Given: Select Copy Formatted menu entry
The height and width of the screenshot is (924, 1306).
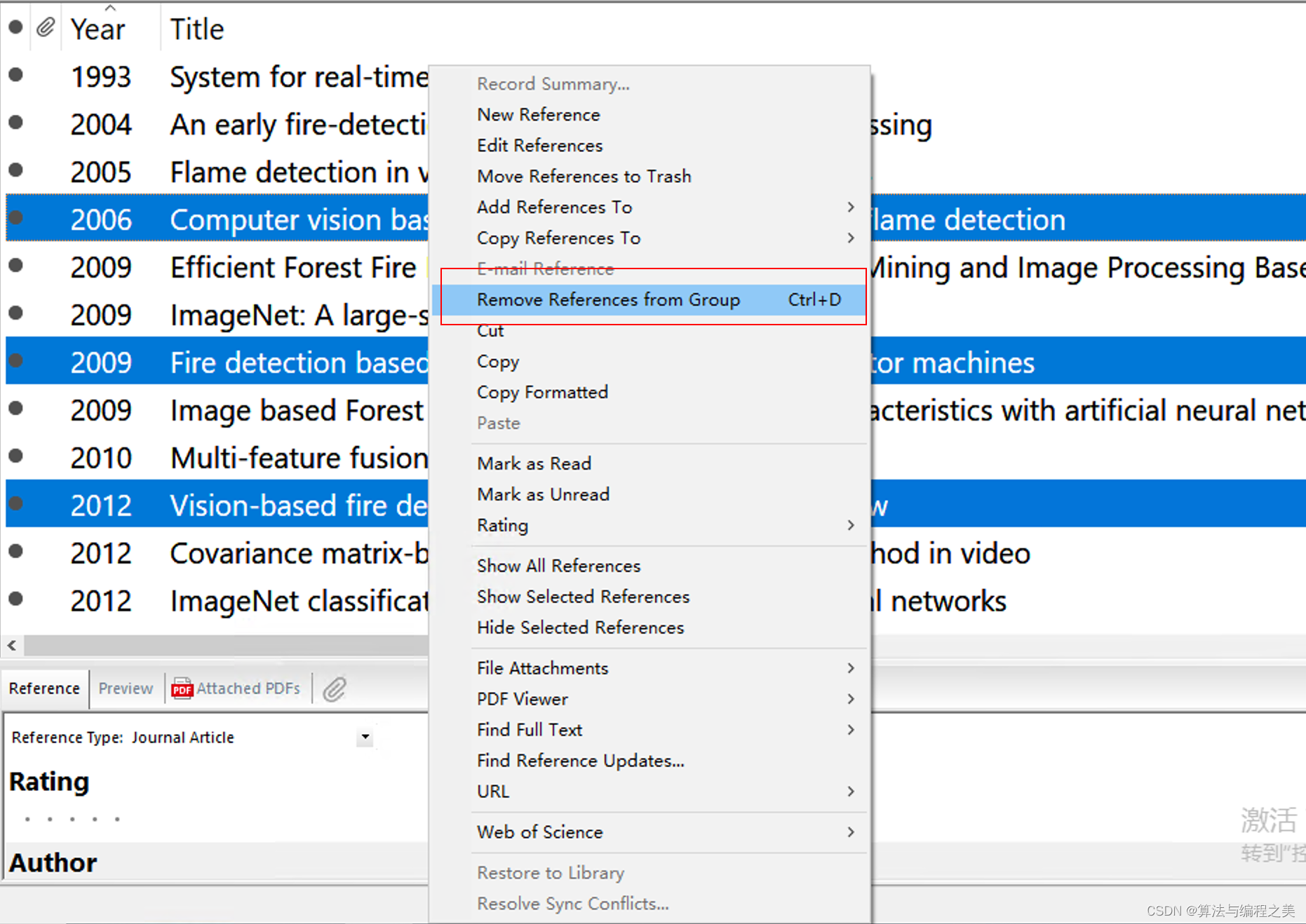Looking at the screenshot, I should [x=649, y=392].
